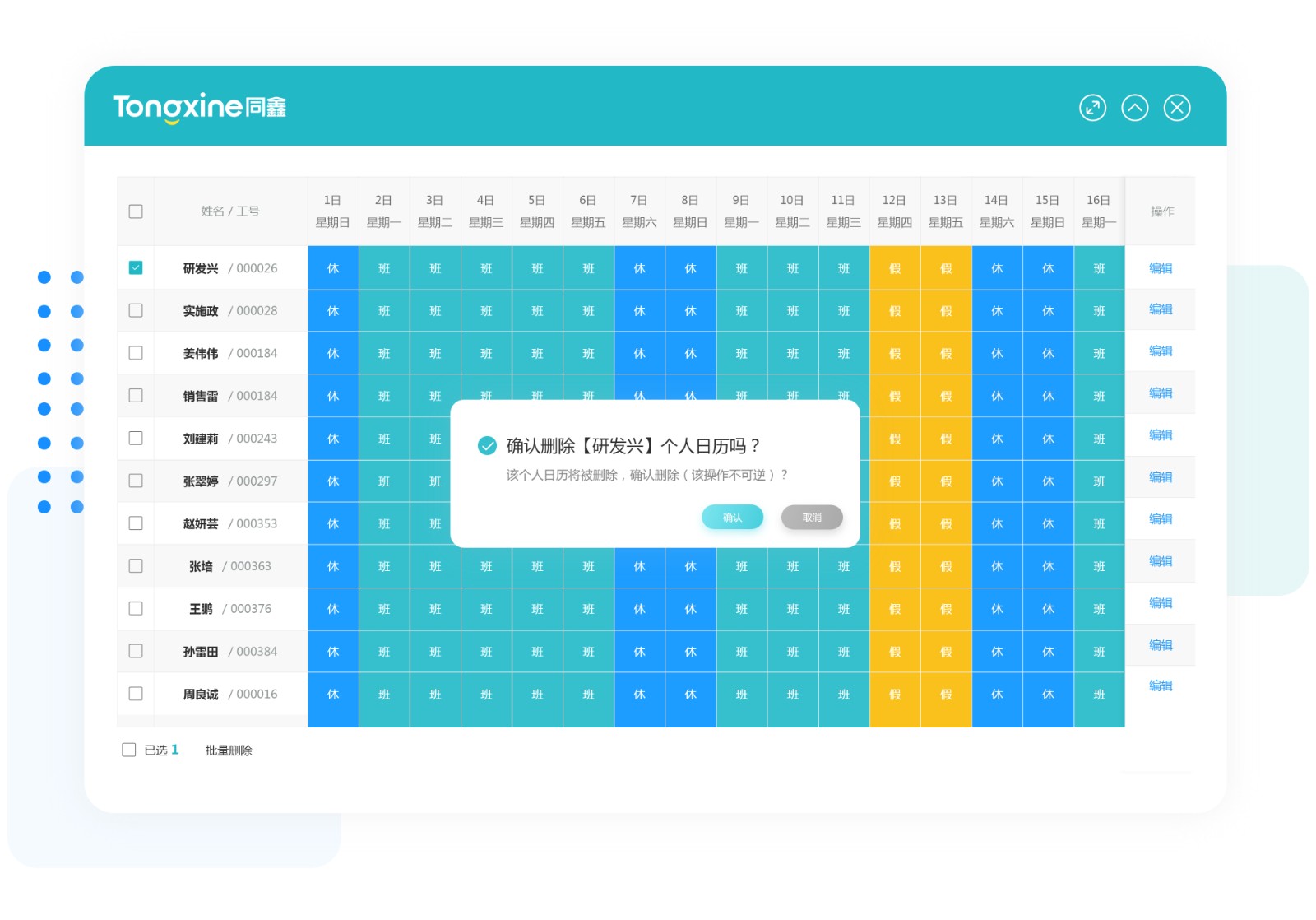Click the checkmark icon in the delete dialog
The image size is (1316, 920).
click(x=487, y=446)
